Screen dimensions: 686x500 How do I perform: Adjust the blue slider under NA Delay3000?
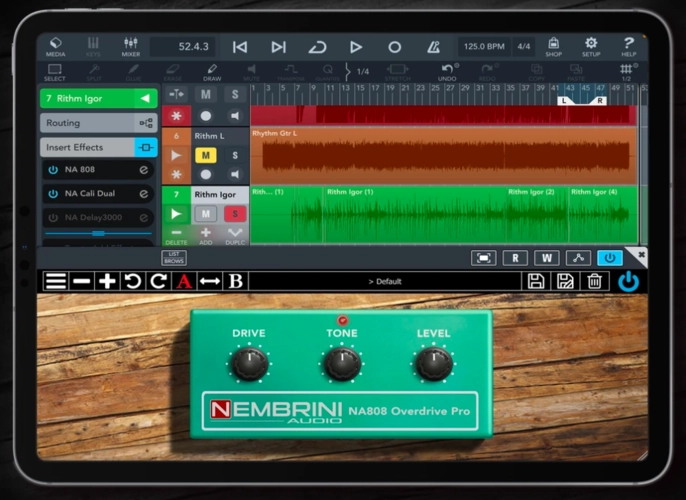(x=98, y=233)
